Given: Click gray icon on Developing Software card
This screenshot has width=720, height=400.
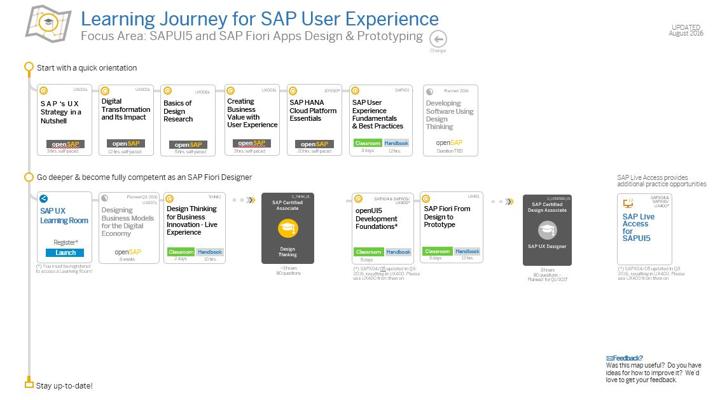Looking at the screenshot, I should coord(430,91).
